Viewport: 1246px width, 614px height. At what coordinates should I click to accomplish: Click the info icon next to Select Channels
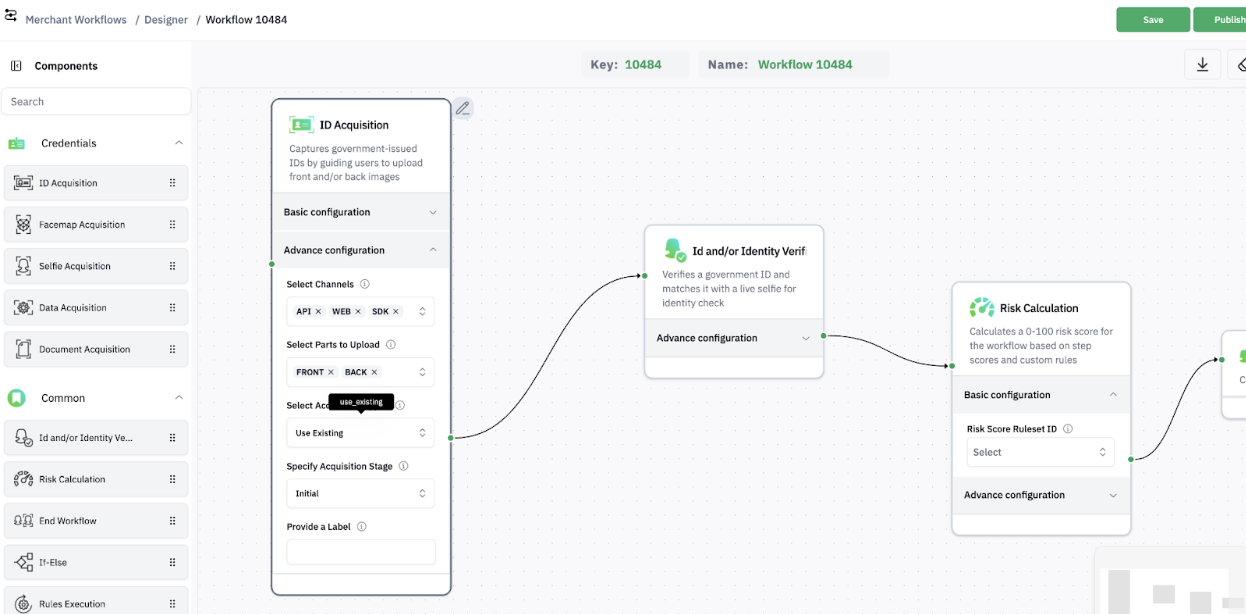tap(365, 284)
